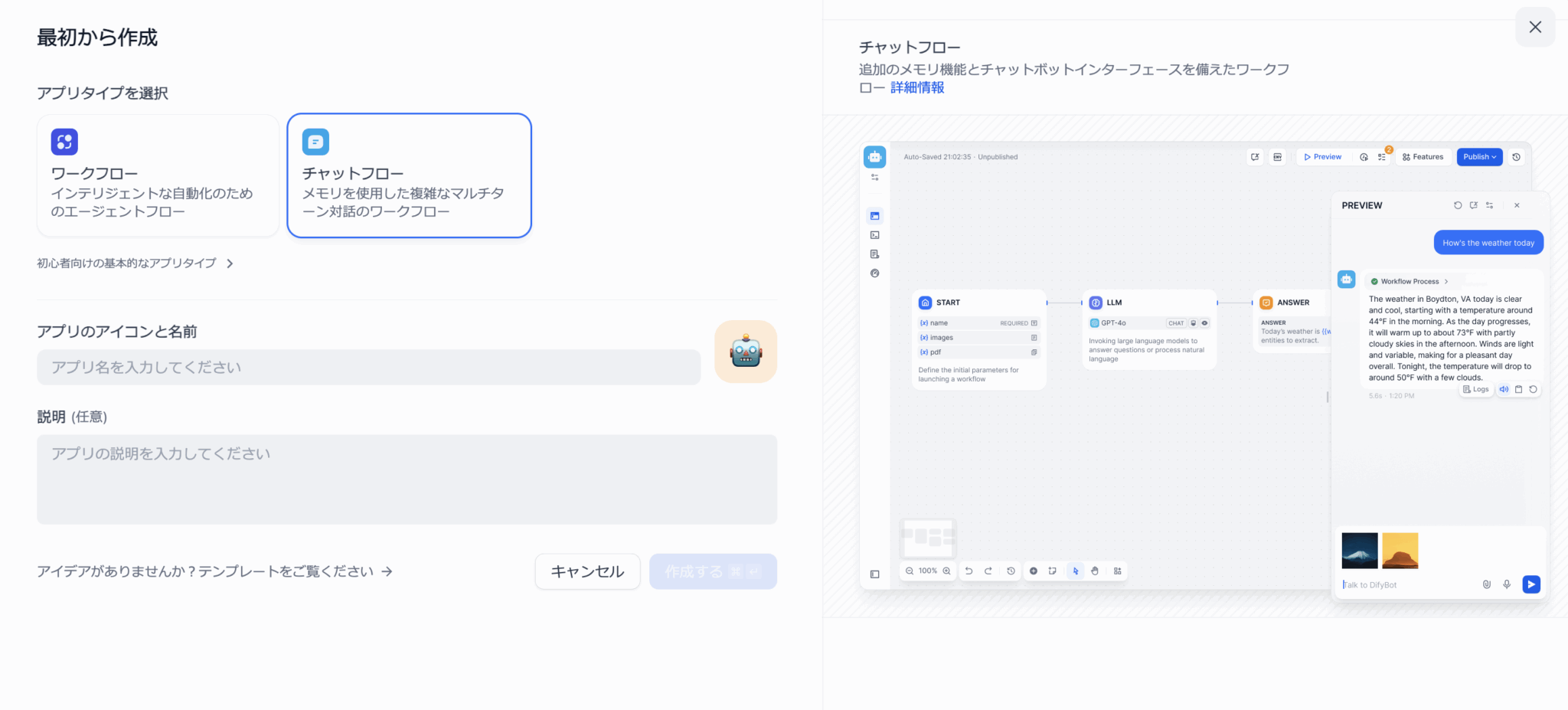Screen dimensions: 1568x710
Task: Click the Workflow type icon
Action: pyautogui.click(x=64, y=142)
